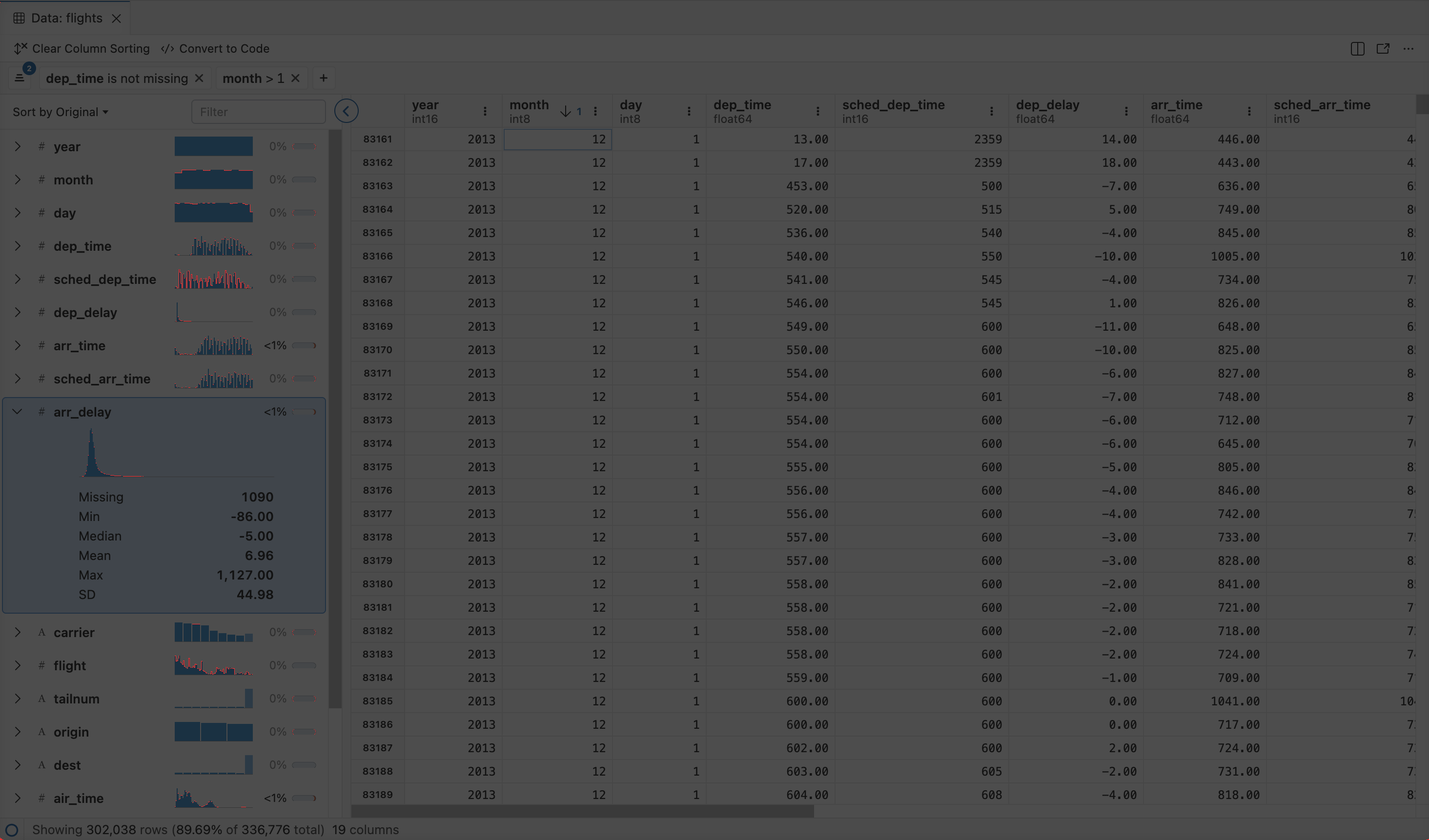This screenshot has height=840, width=1429.
Task: Collapse the arr_delay summary section
Action: (x=17, y=412)
